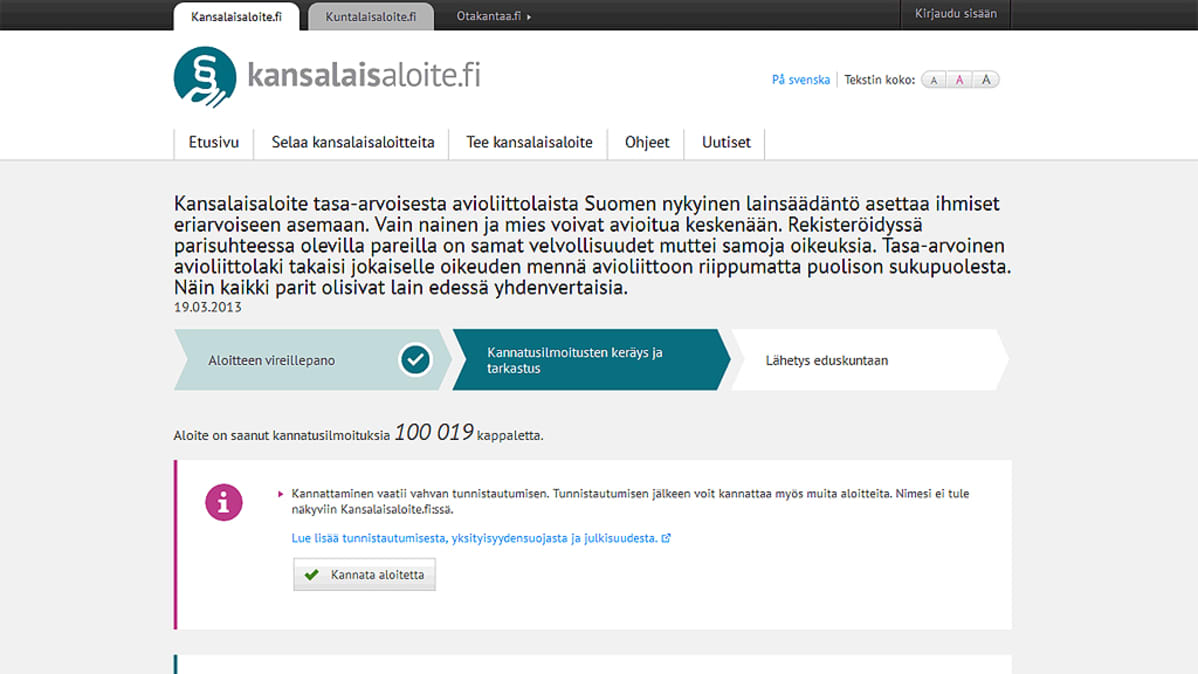Image resolution: width=1198 pixels, height=674 pixels.
Task: Switch language via På svenska link
Action: pos(801,79)
